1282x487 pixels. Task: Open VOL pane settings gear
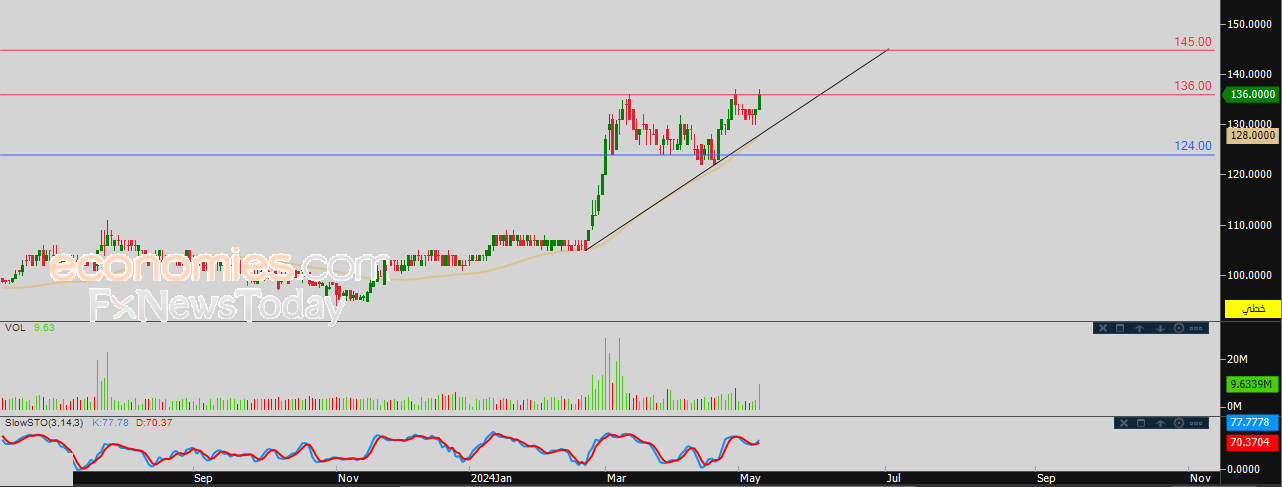(1179, 328)
